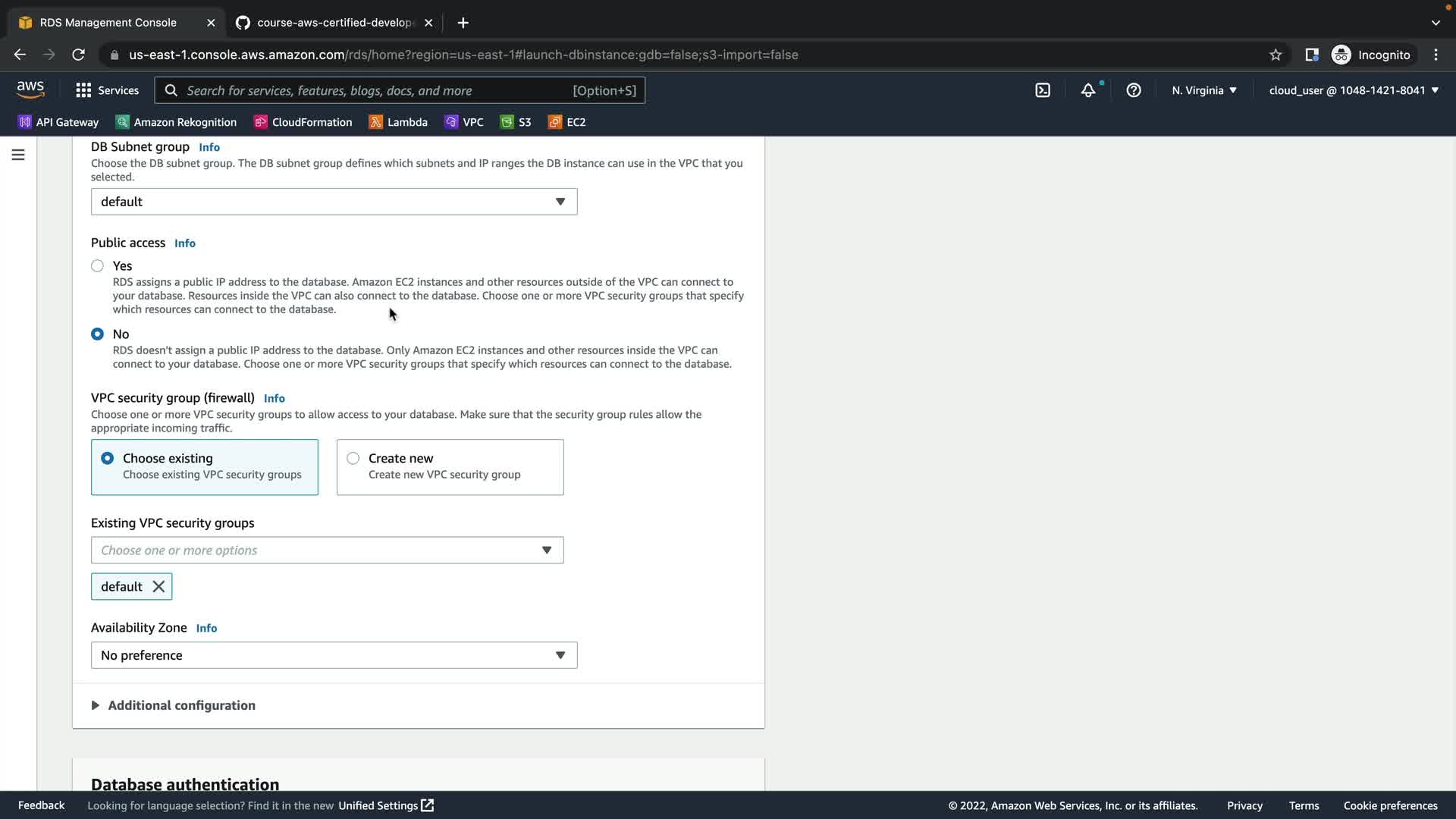Open the hamburger side navigation menu

pyautogui.click(x=18, y=155)
